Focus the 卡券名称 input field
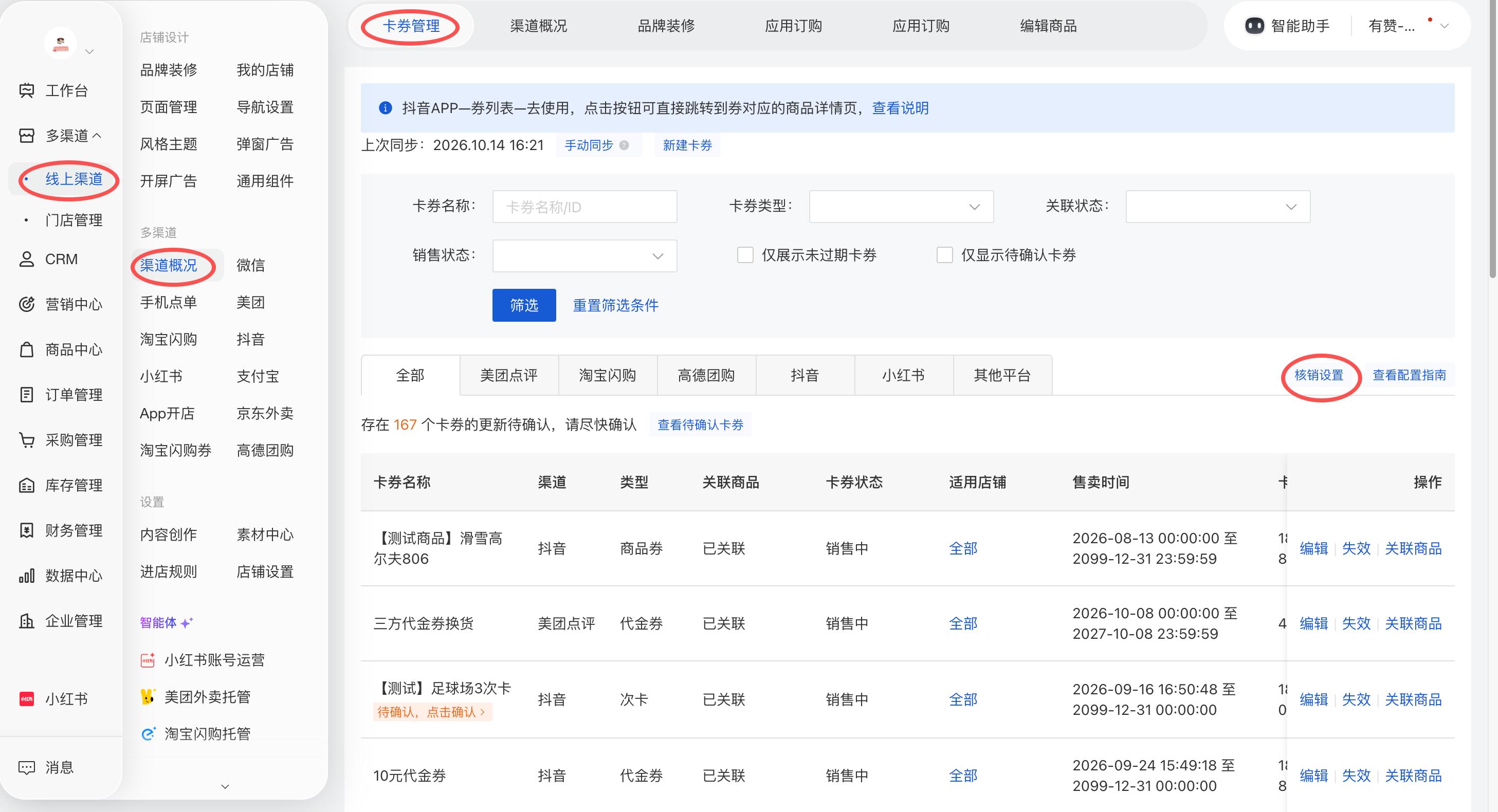Screen dimensions: 1498x812 (x=584, y=207)
